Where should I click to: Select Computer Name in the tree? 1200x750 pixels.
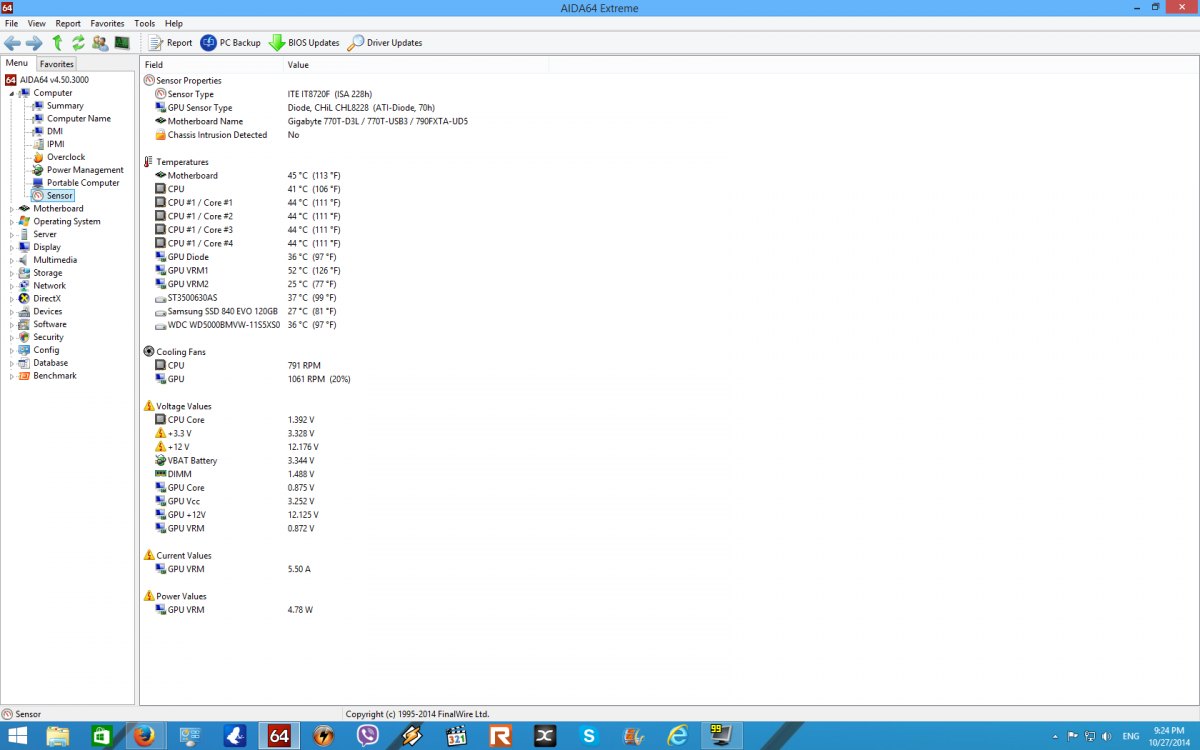[x=79, y=119]
